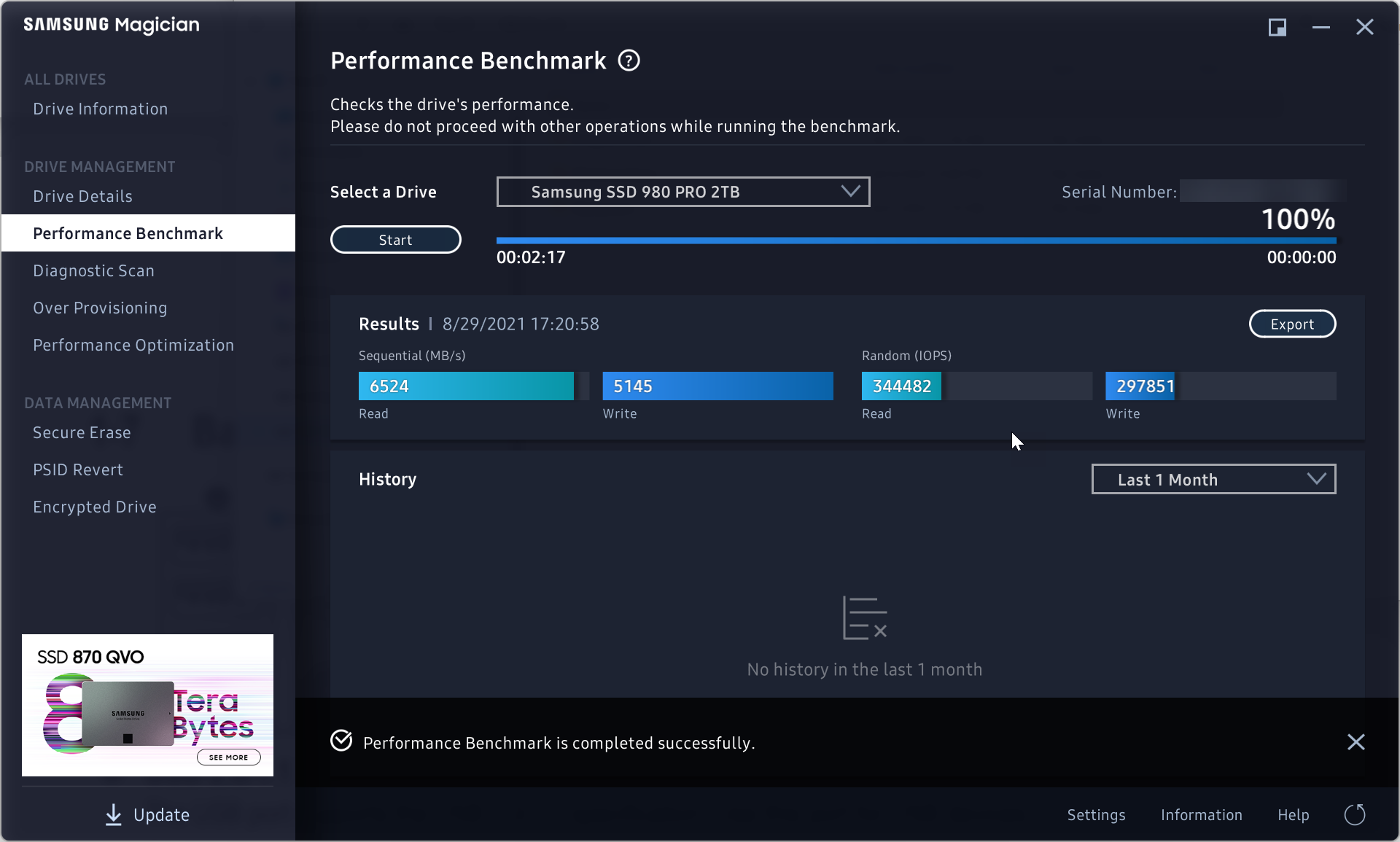Open Drive Information in sidebar

101,109
